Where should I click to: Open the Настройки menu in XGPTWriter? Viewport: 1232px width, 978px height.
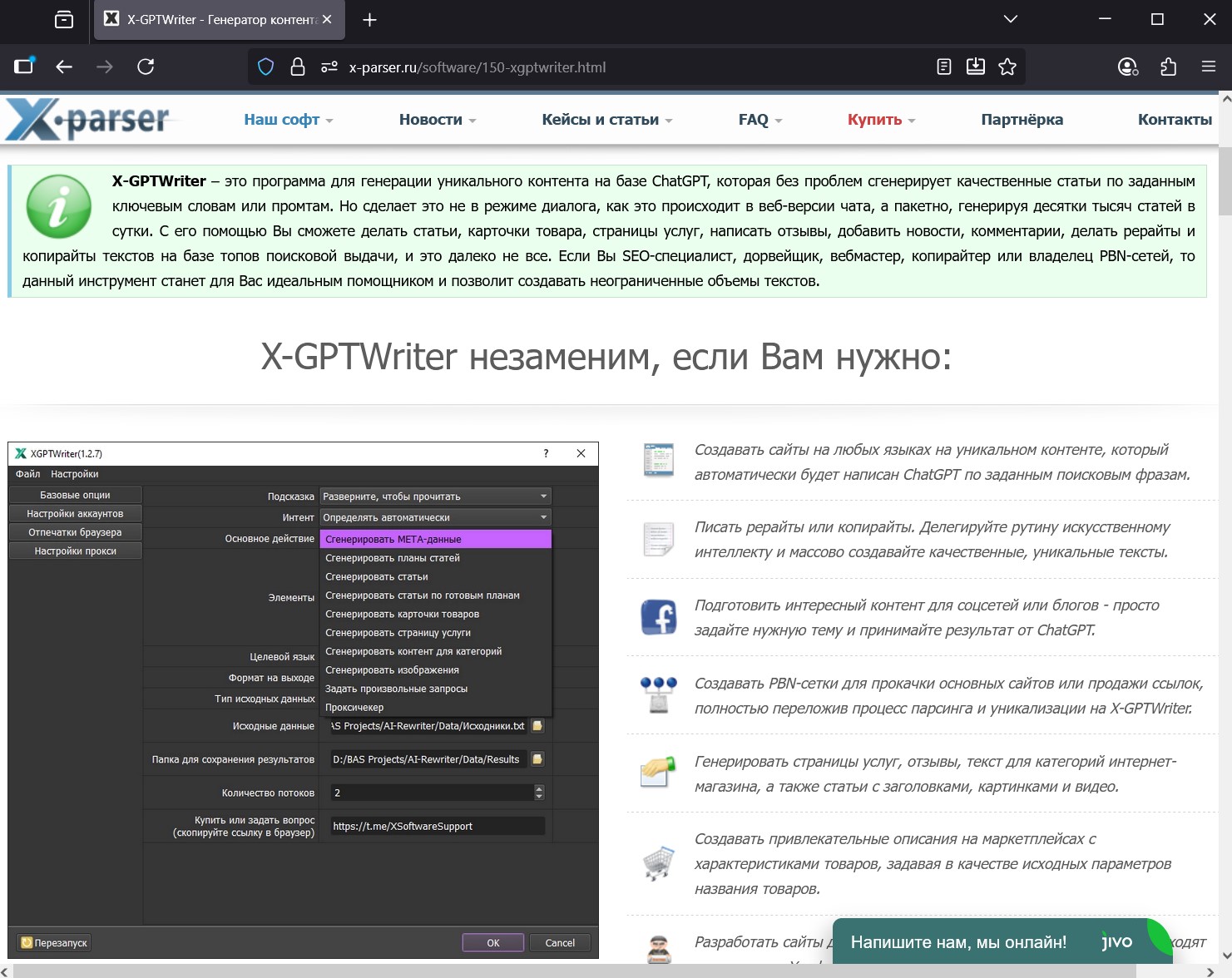pyautogui.click(x=75, y=473)
